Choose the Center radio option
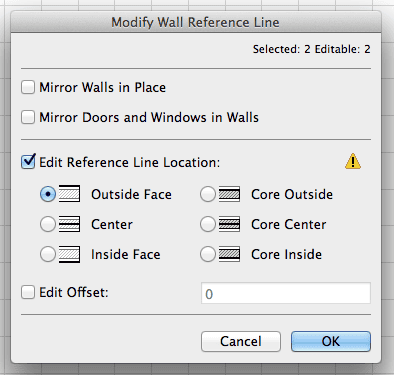The height and width of the screenshot is (375, 394). 48,224
